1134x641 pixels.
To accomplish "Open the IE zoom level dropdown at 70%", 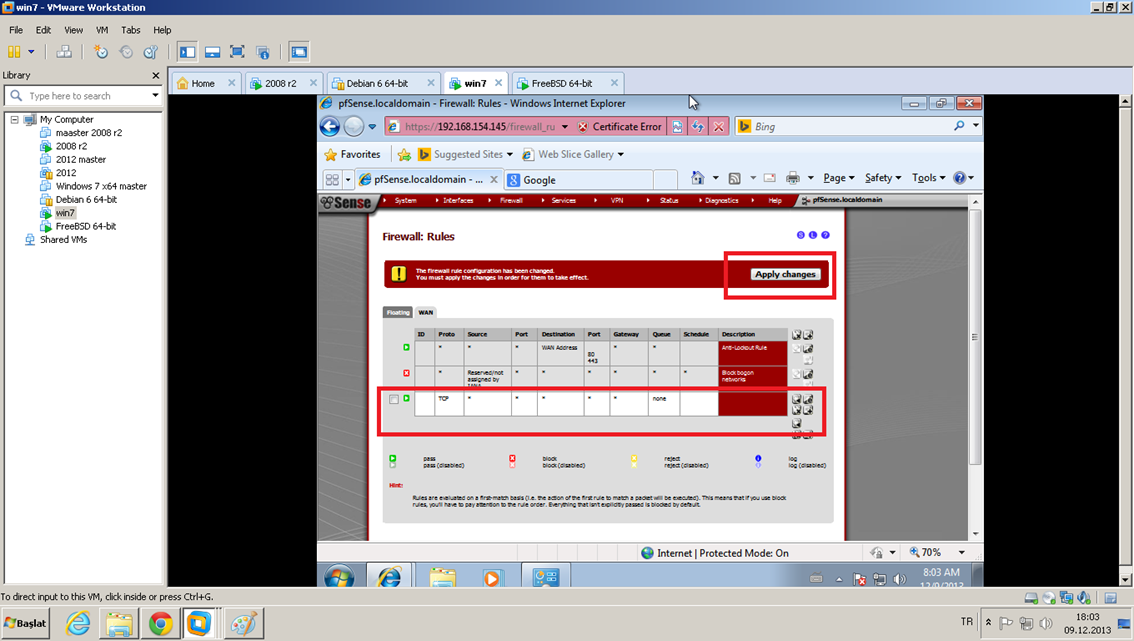I will (962, 553).
